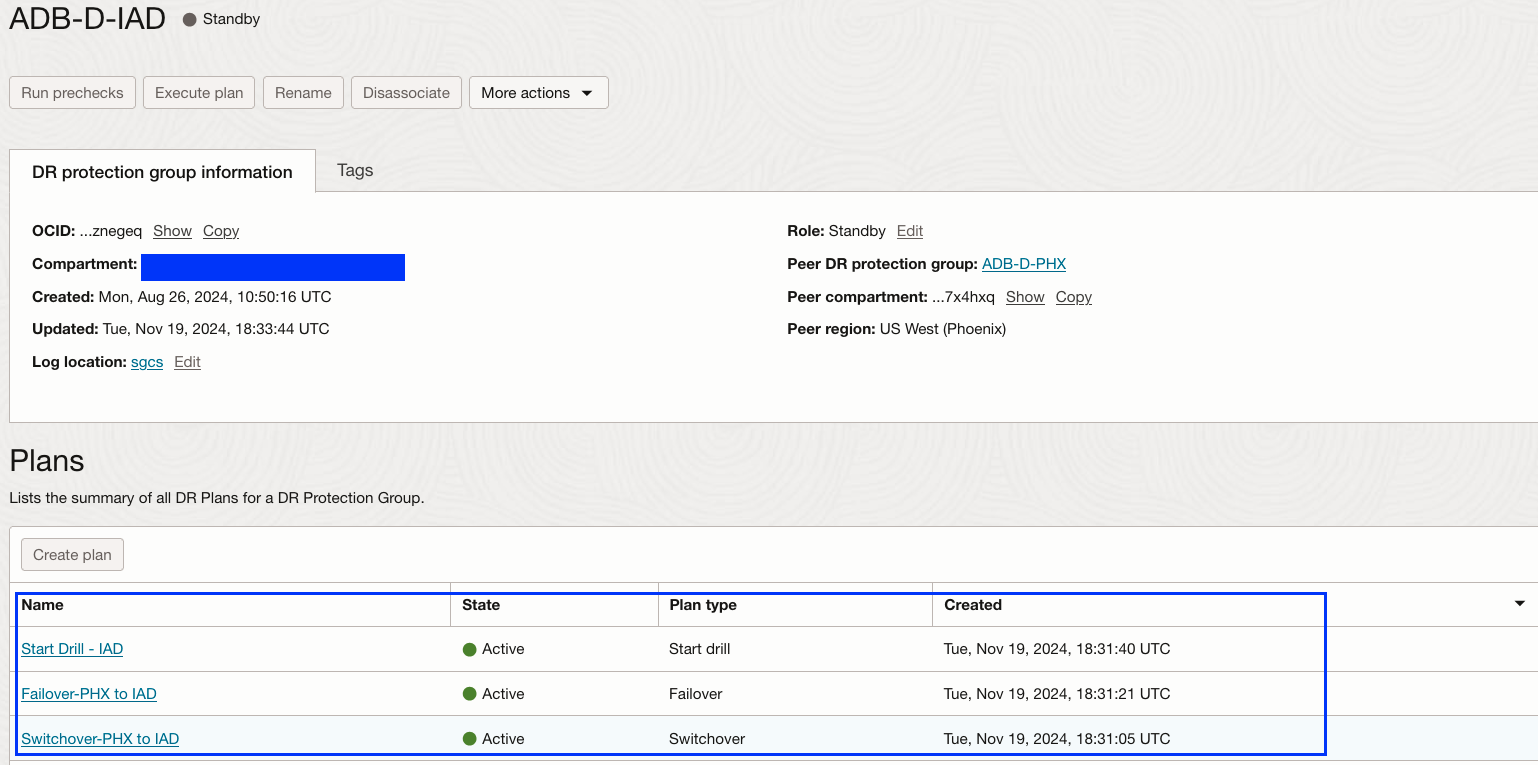Viewport: 1538px width, 765px height.
Task: Copy the OCID to clipboard
Action: click(221, 231)
